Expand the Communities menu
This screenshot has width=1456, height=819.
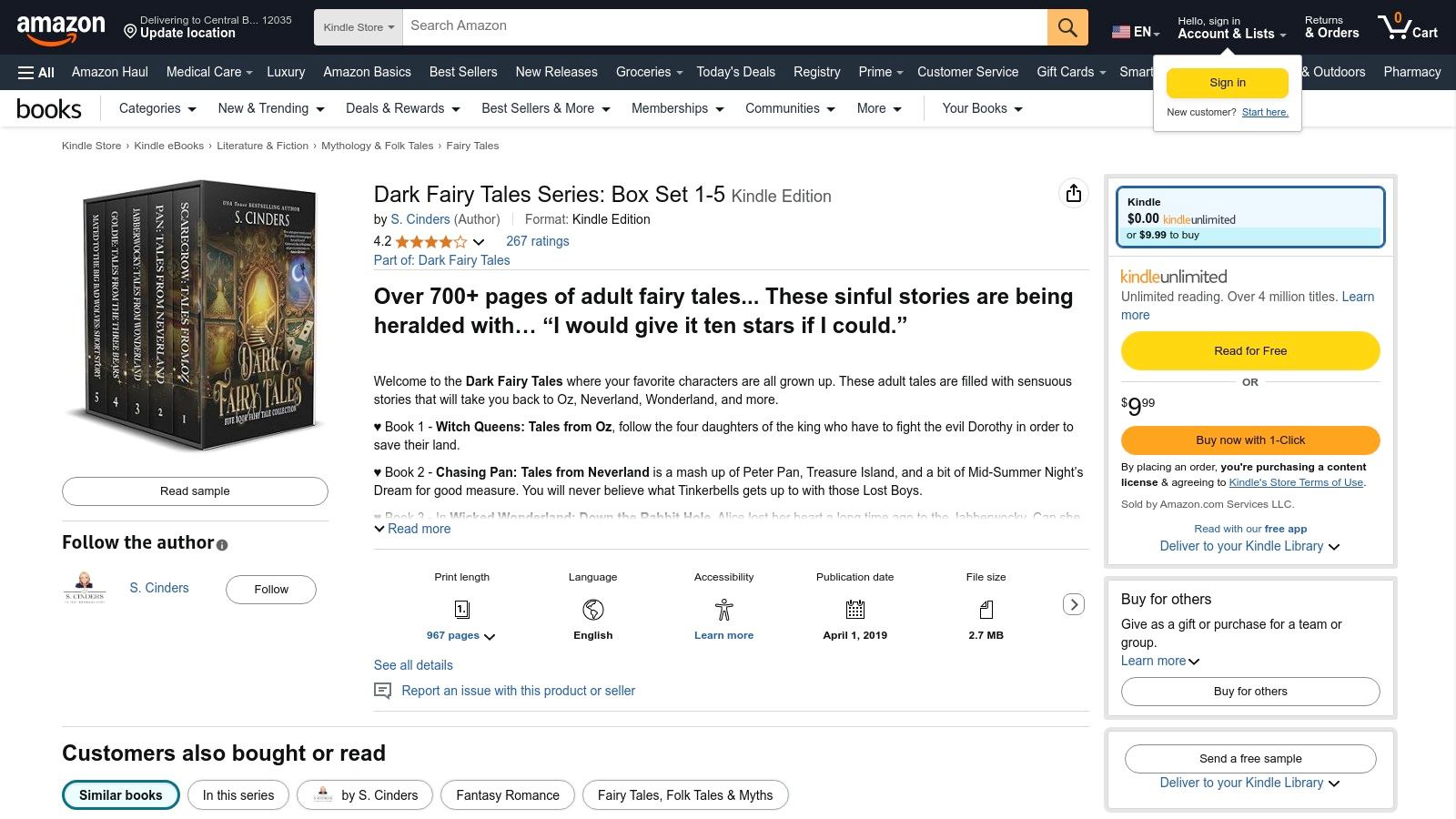point(791,108)
